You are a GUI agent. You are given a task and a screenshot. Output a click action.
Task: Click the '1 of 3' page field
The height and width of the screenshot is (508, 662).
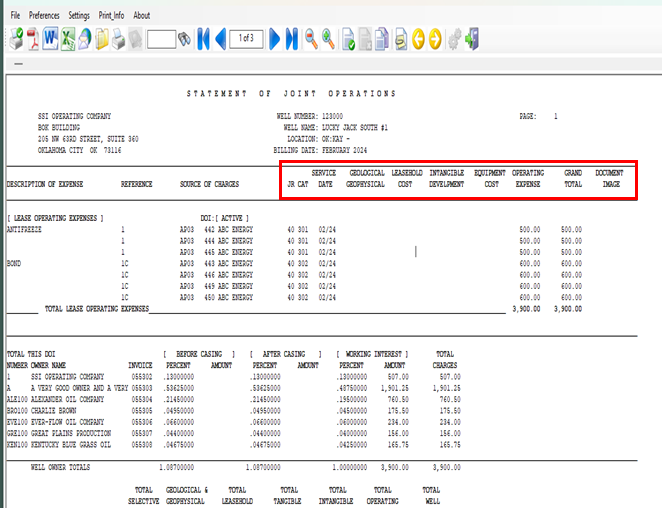247,39
